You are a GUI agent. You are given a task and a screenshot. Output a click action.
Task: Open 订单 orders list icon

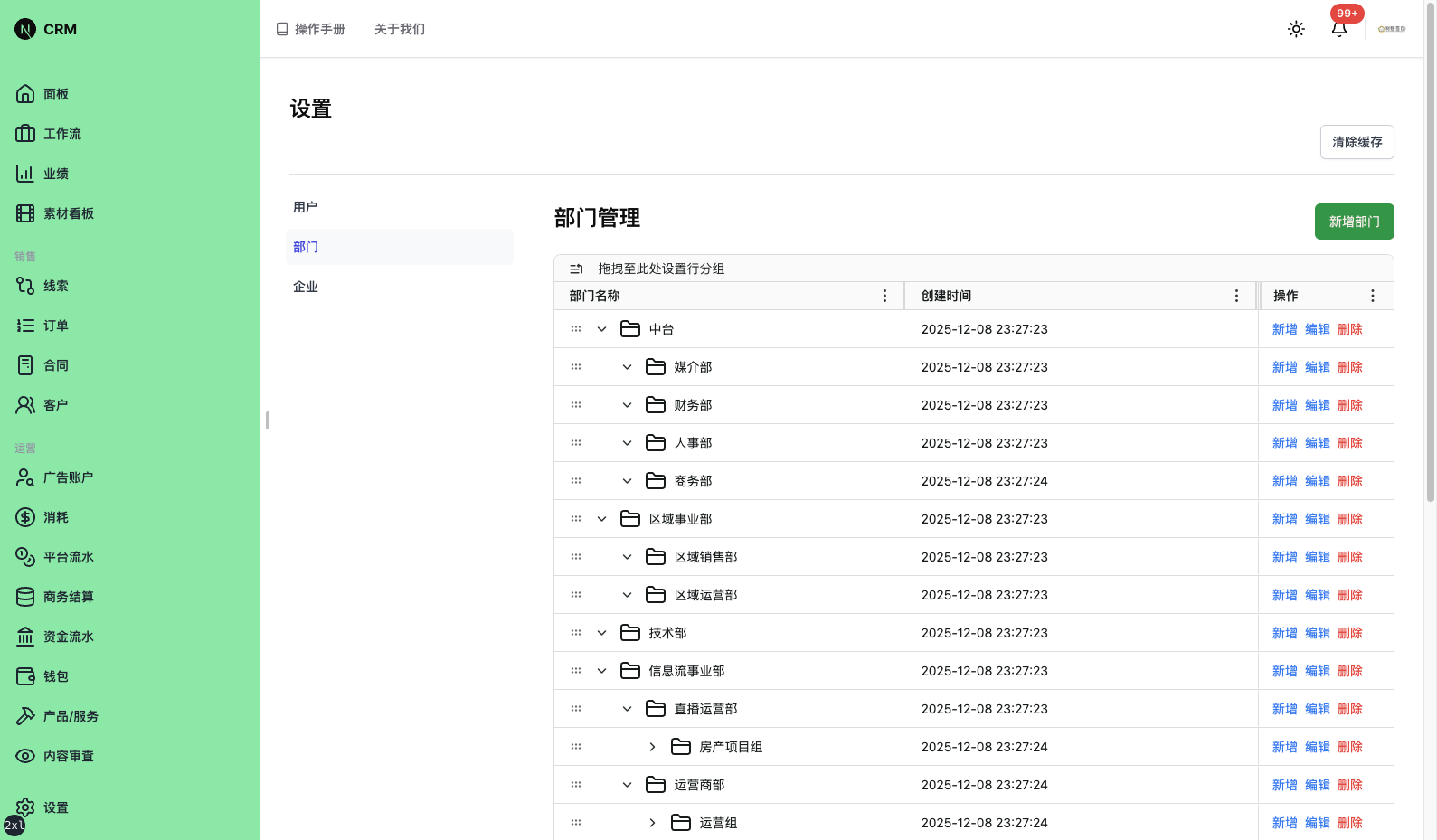(x=25, y=326)
